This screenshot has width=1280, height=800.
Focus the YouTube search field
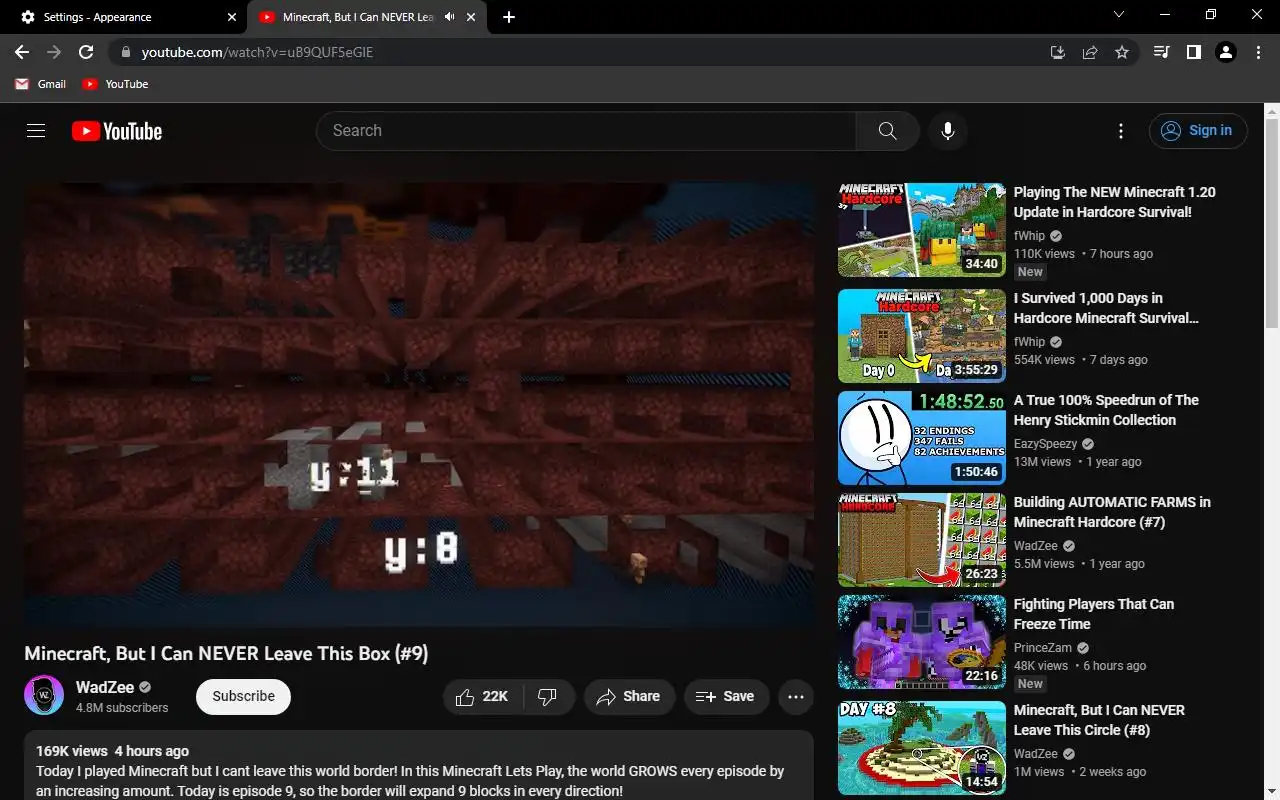586,131
